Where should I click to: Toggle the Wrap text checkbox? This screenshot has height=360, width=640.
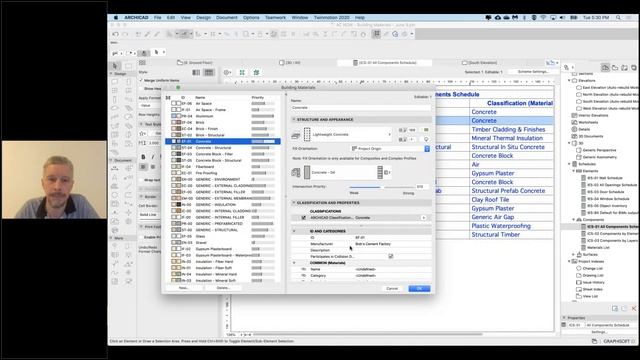[x=141, y=180]
